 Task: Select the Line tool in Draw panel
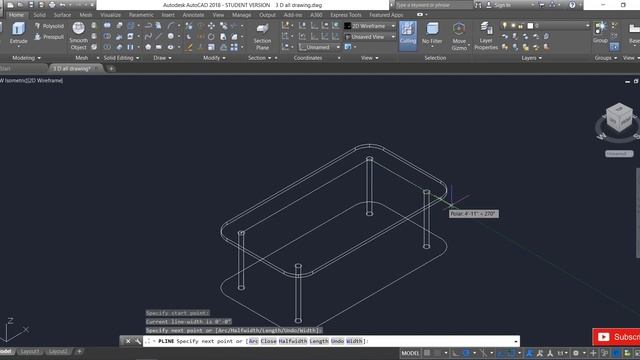(x=159, y=36)
